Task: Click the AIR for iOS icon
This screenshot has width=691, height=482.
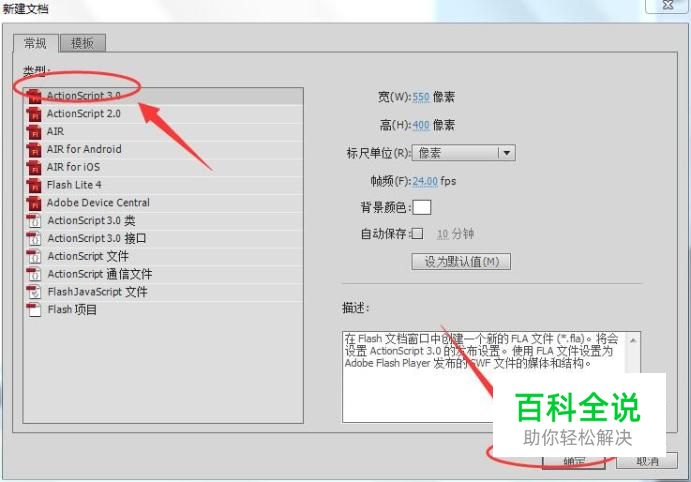Action: coord(34,167)
